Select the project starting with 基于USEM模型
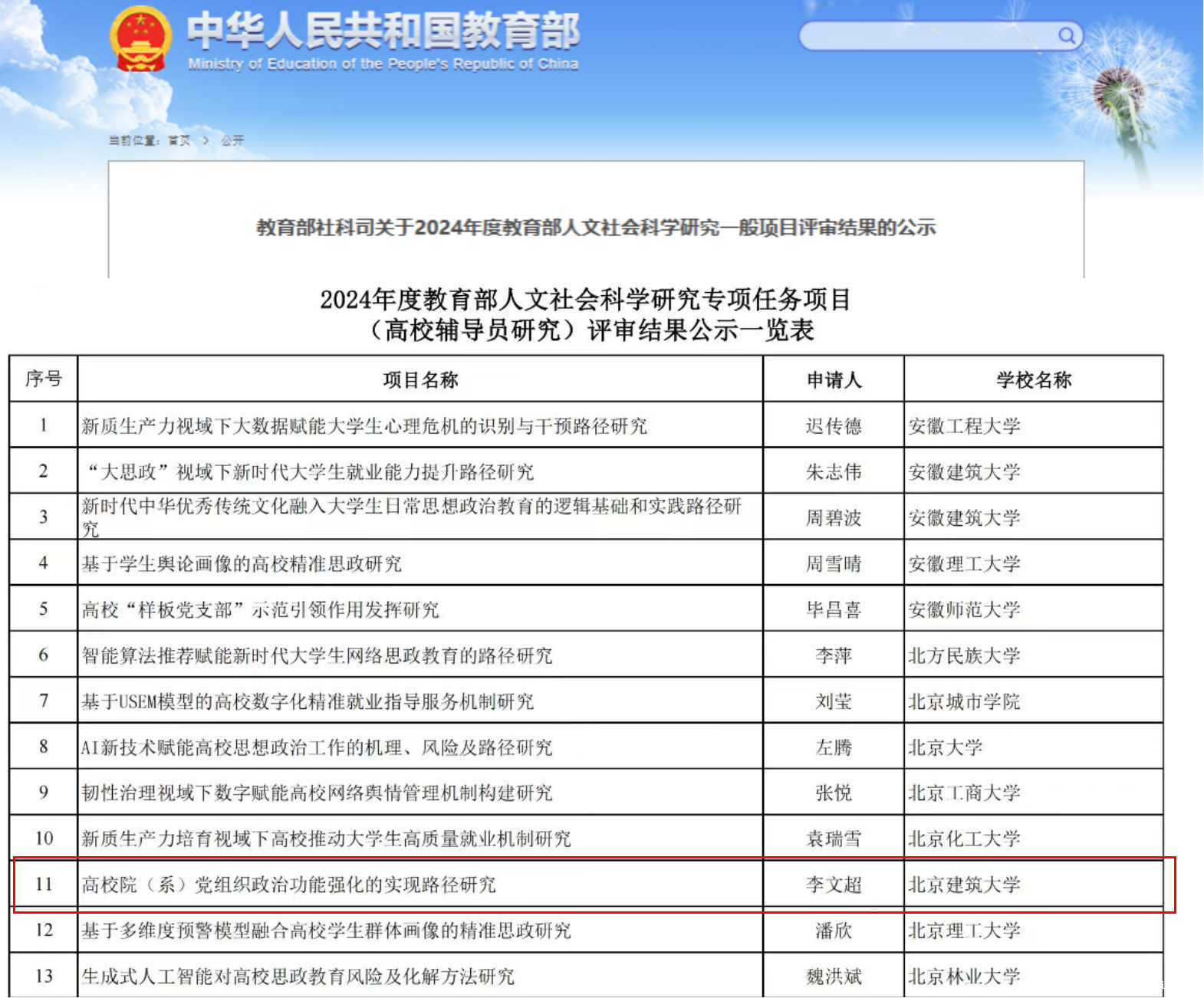 [x=308, y=701]
